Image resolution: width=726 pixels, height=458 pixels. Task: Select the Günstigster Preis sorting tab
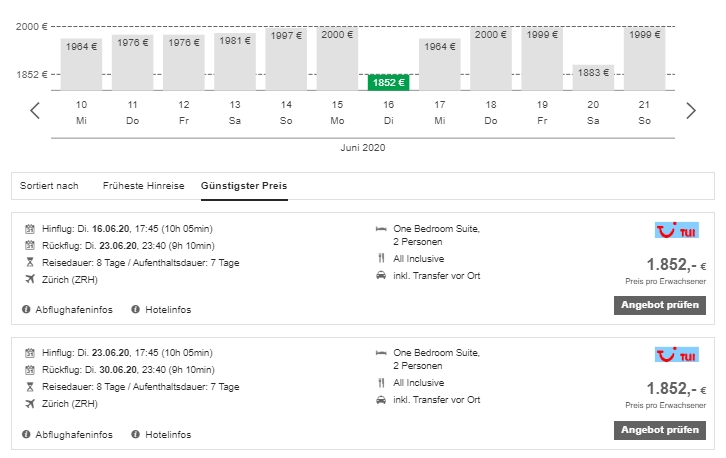point(244,186)
